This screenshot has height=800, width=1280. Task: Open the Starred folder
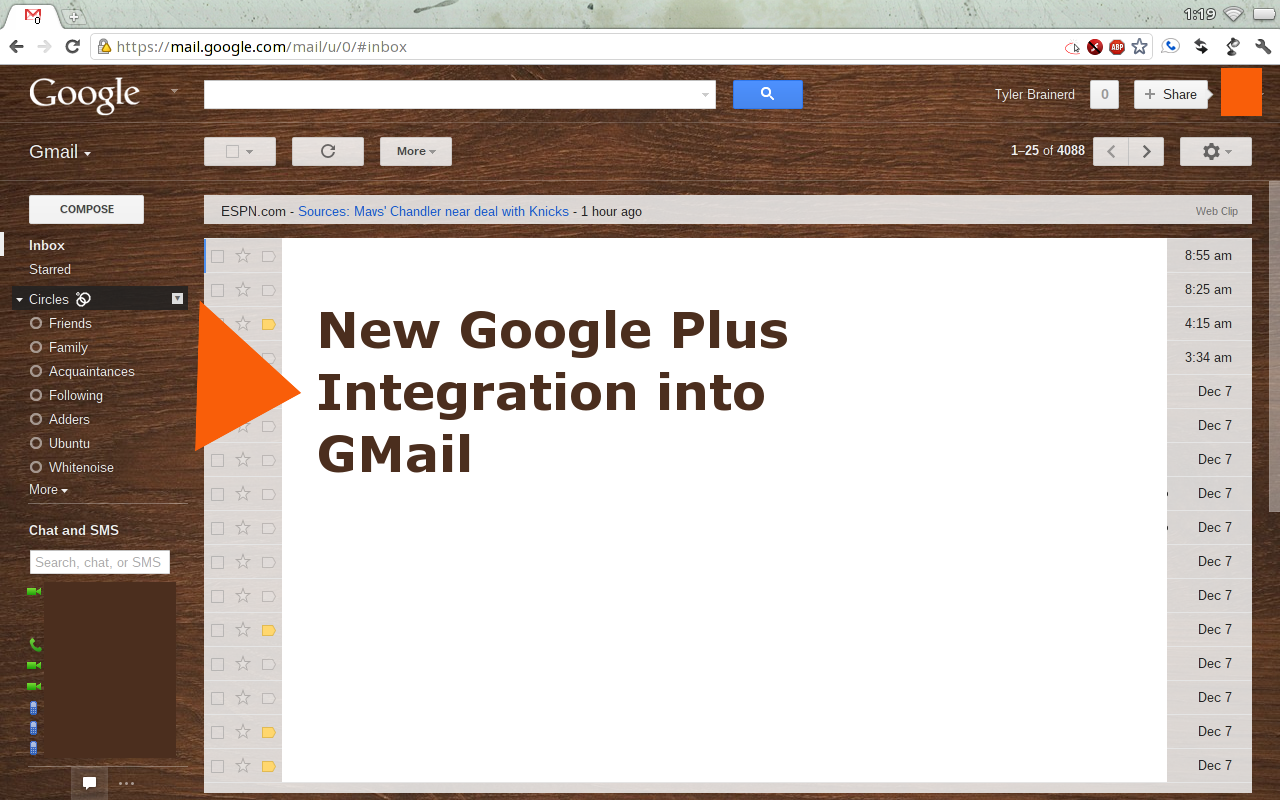point(50,269)
